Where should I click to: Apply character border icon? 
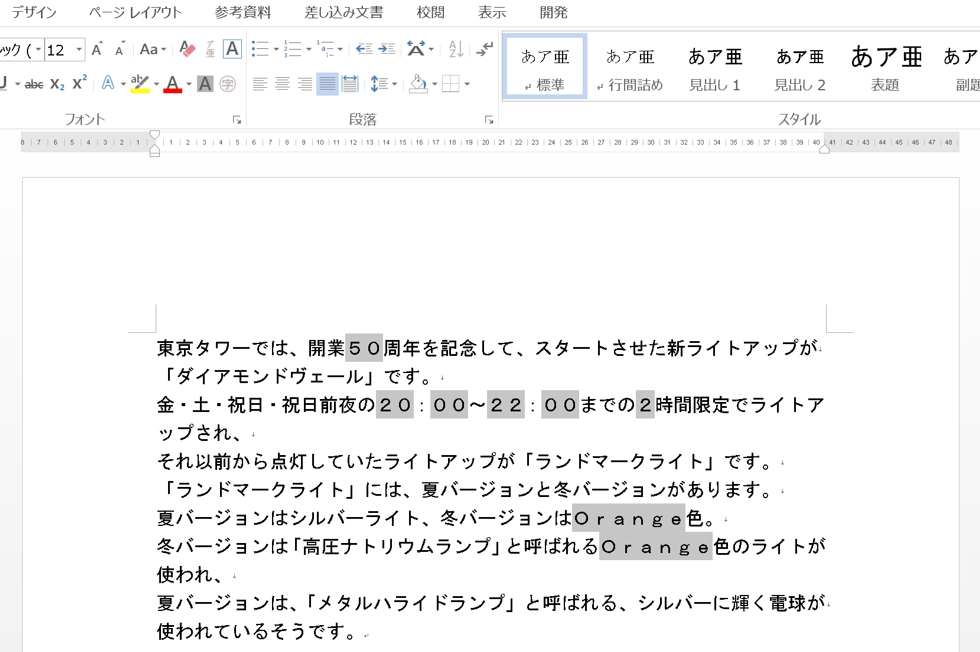[x=232, y=49]
